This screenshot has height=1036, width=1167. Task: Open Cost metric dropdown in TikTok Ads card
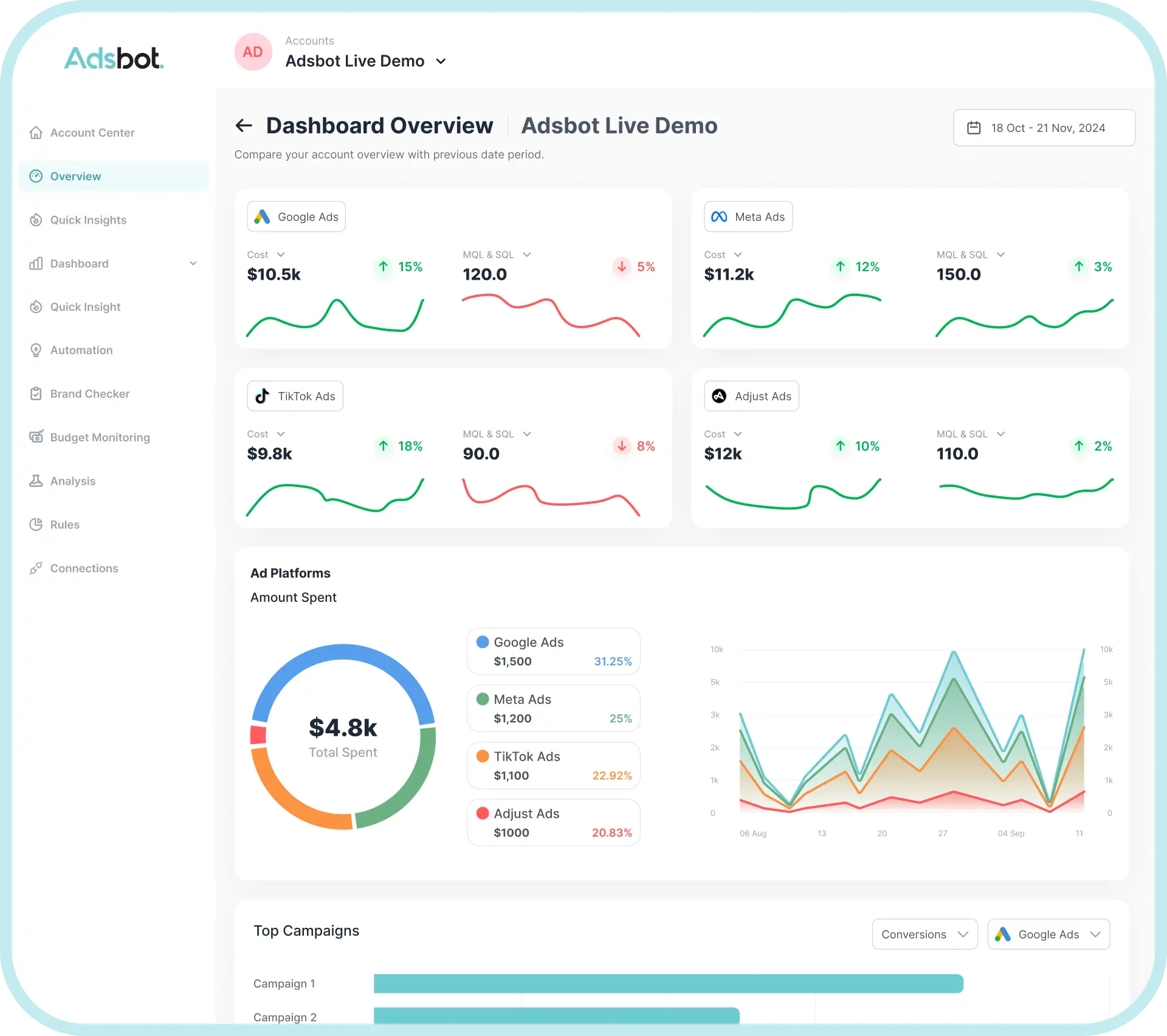click(266, 434)
